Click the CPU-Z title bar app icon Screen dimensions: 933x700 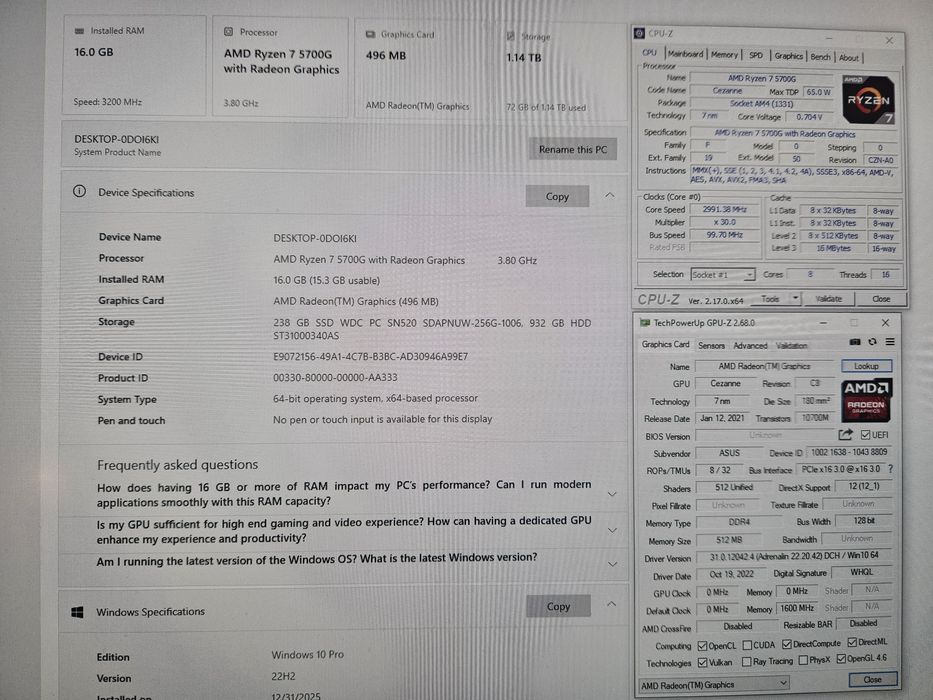(x=640, y=33)
